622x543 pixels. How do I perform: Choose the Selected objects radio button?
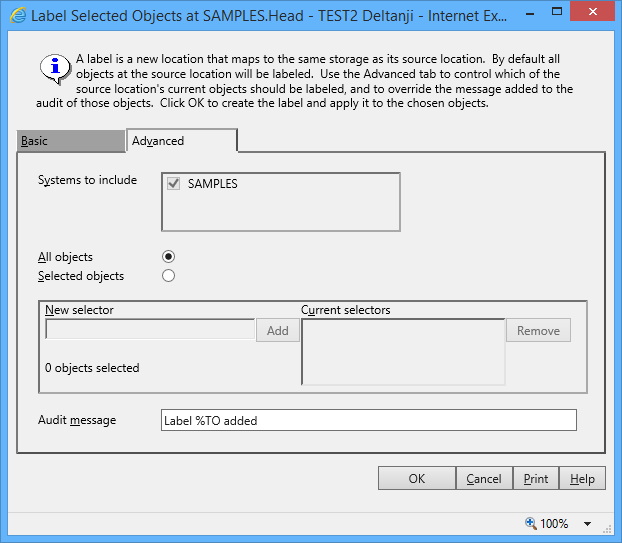tap(168, 276)
